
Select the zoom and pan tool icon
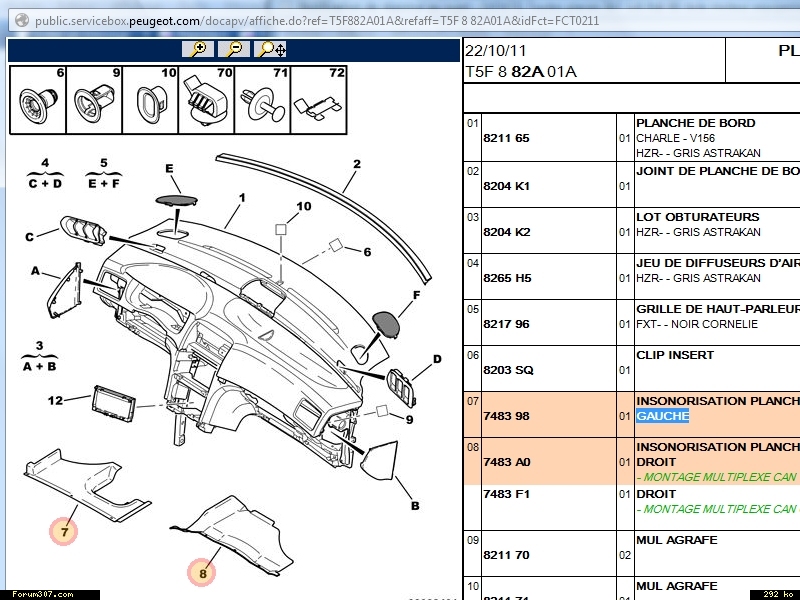click(271, 48)
